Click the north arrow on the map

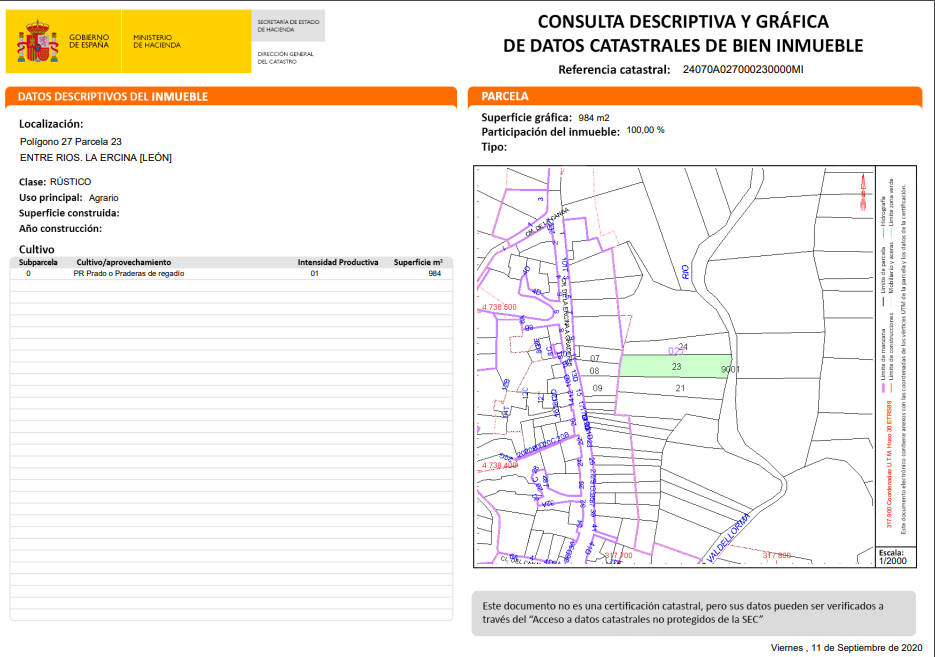863,192
